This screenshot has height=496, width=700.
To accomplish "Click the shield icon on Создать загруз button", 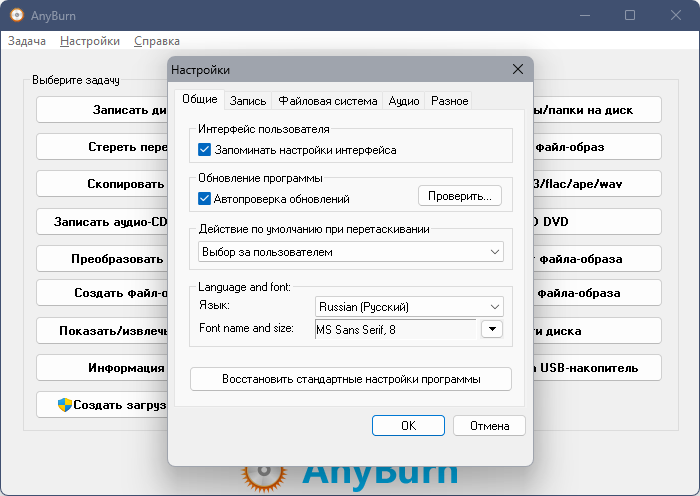I will [x=65, y=404].
